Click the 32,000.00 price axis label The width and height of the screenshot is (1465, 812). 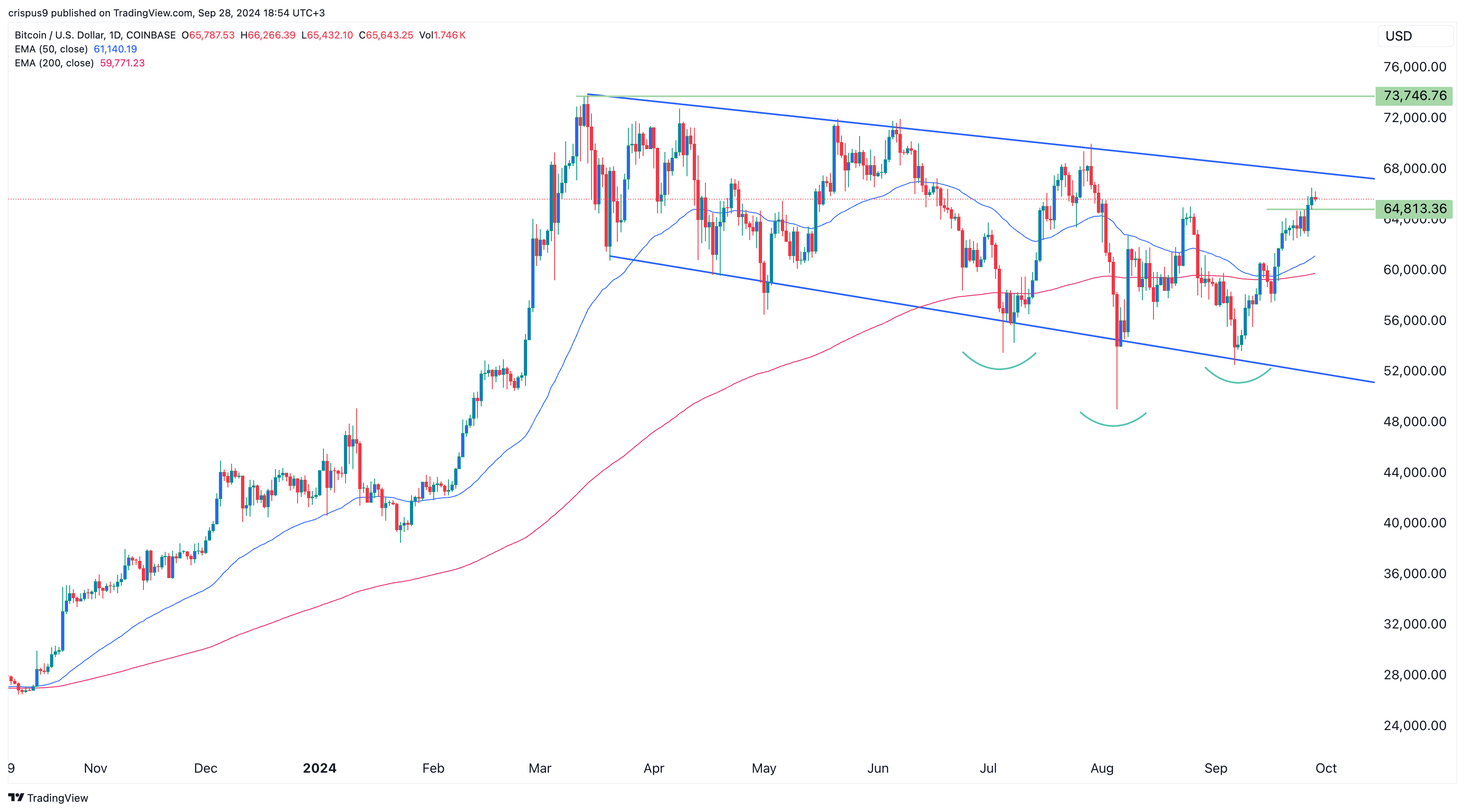1415,624
